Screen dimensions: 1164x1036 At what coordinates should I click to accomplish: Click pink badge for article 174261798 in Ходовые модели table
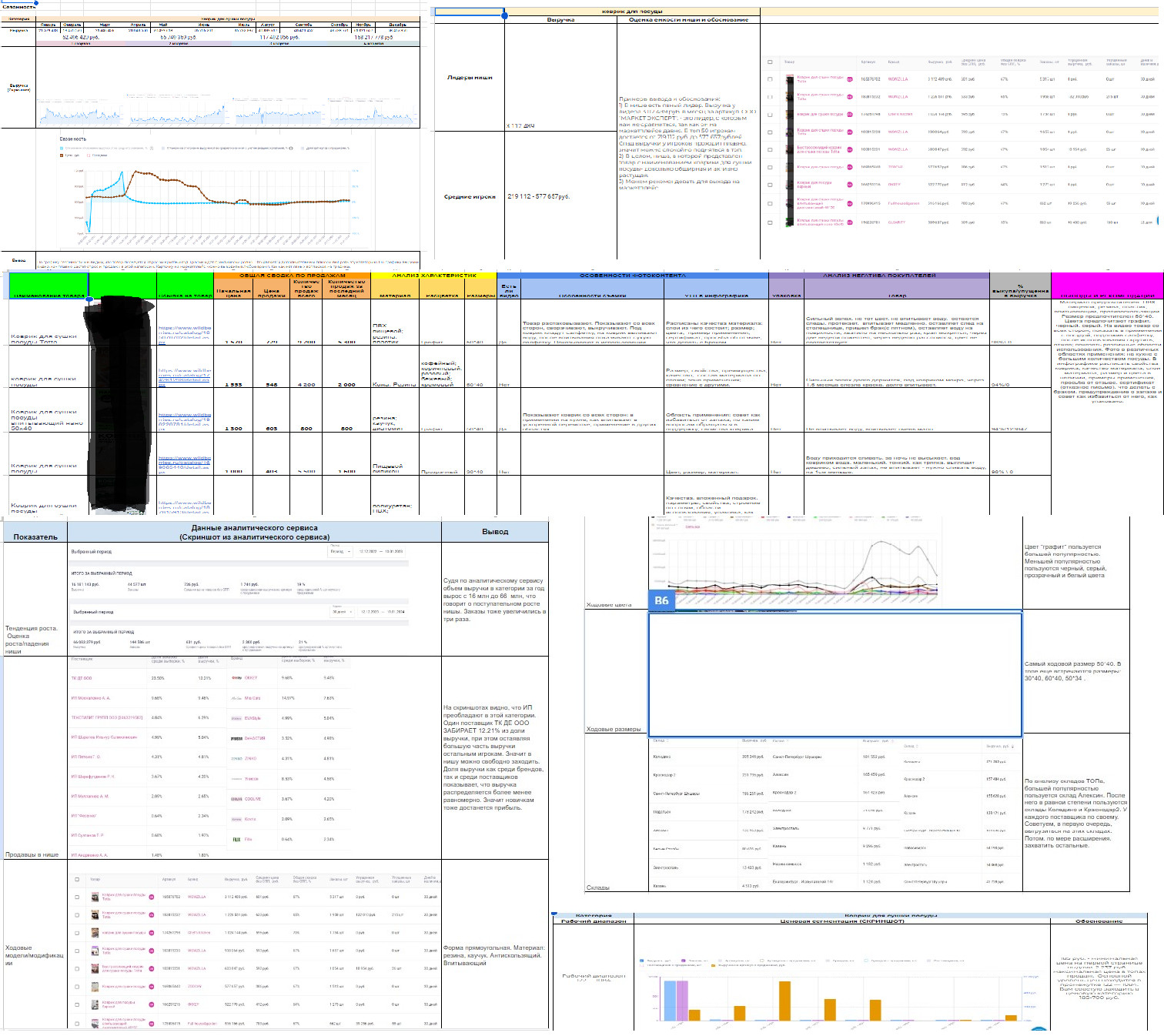(x=152, y=933)
